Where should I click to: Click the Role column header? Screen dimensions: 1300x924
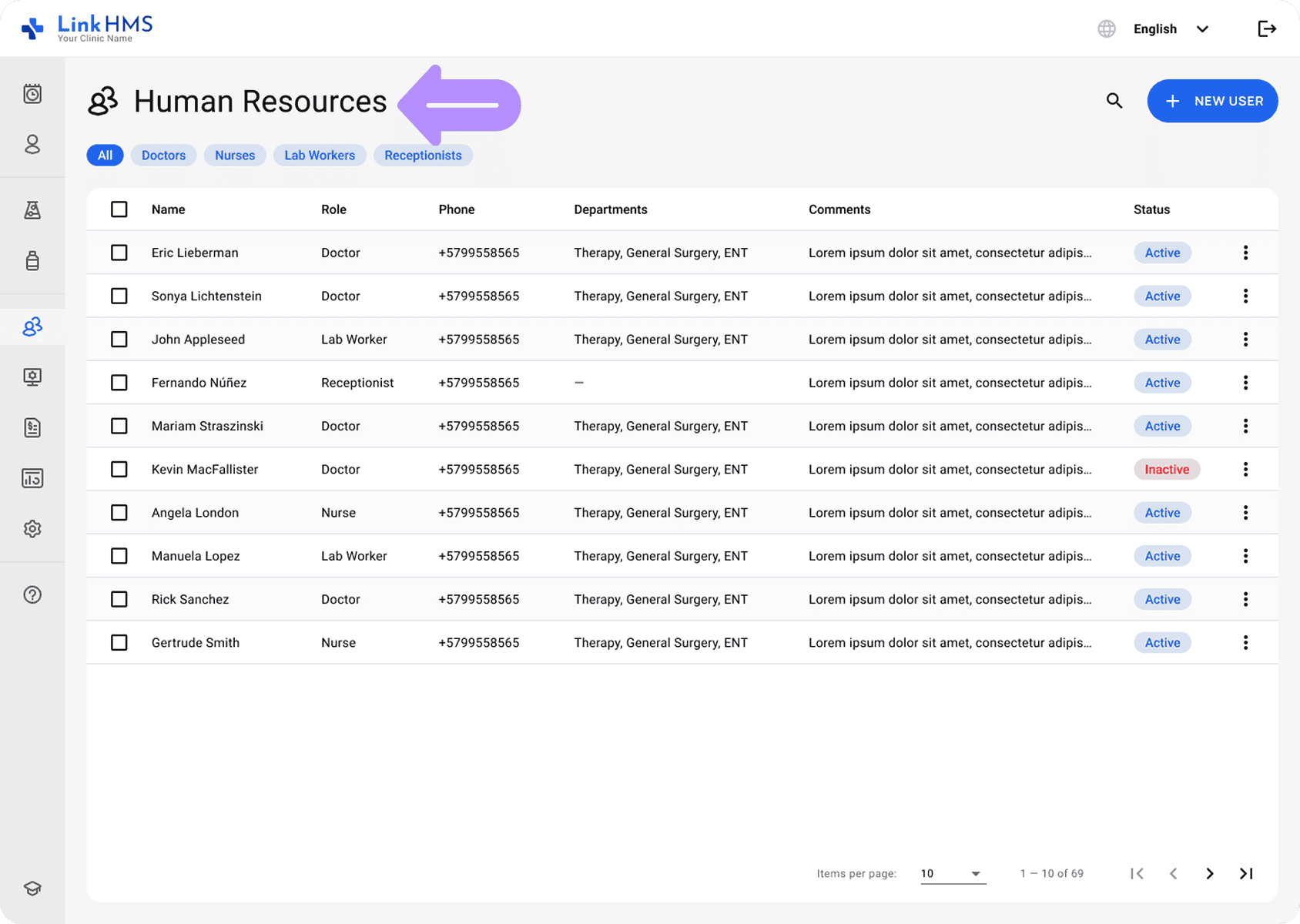[333, 209]
